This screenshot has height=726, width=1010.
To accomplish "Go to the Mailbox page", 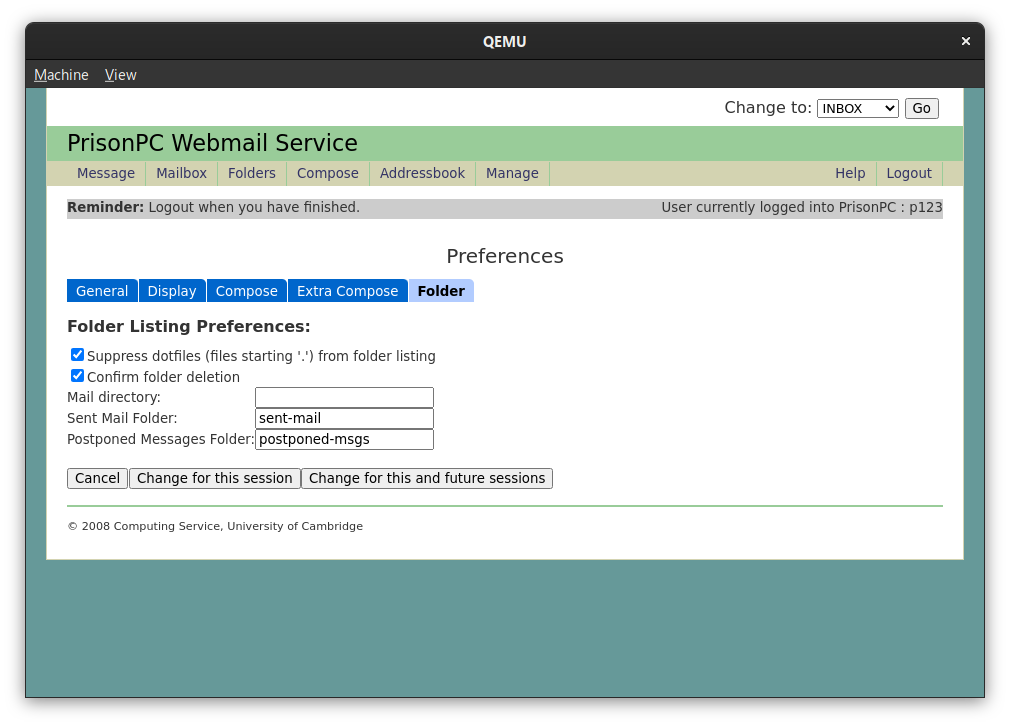I will (182, 173).
